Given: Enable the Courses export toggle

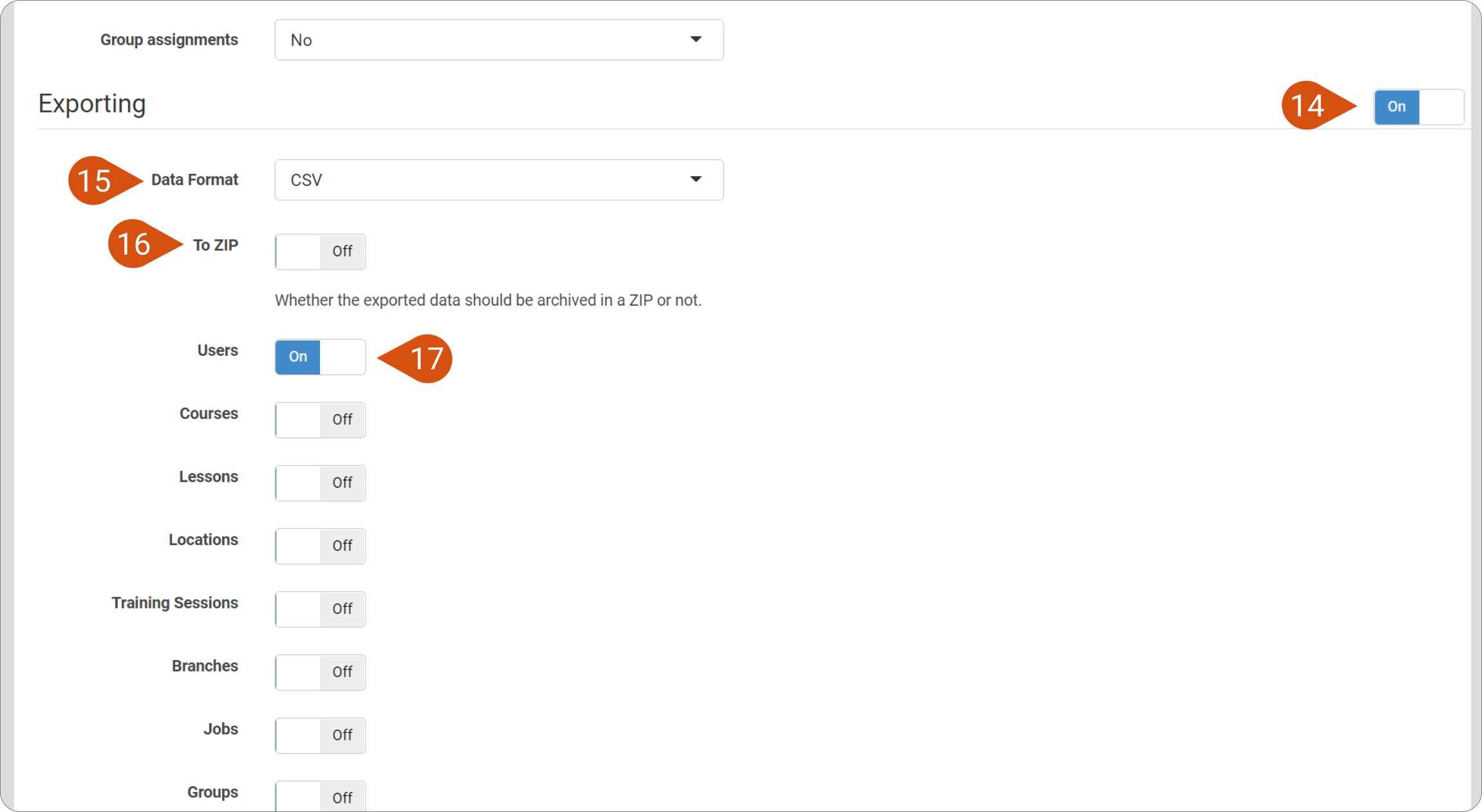Looking at the screenshot, I should (321, 420).
